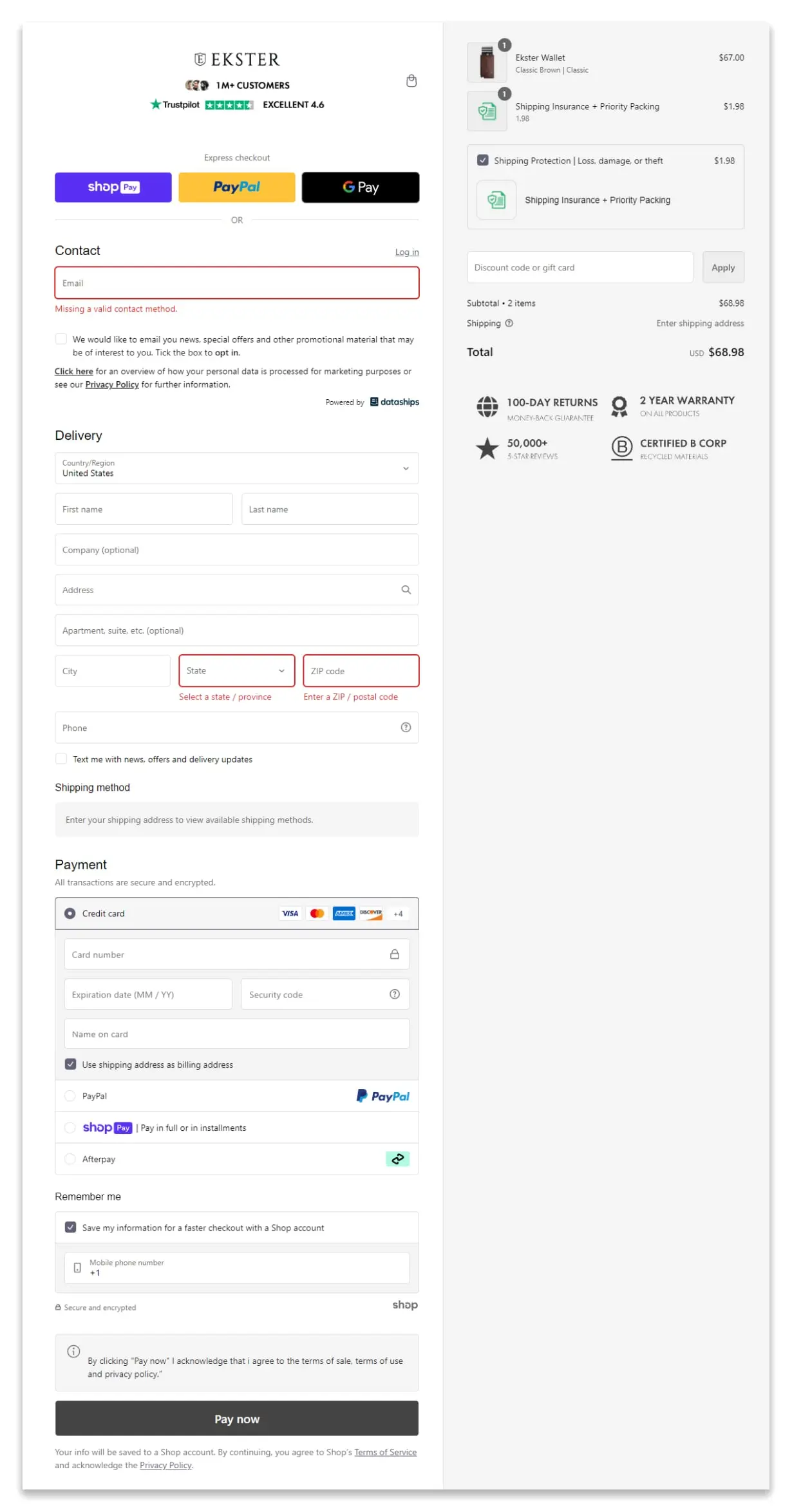
Task: Click the 2 year warranty ribbon icon
Action: point(619,406)
